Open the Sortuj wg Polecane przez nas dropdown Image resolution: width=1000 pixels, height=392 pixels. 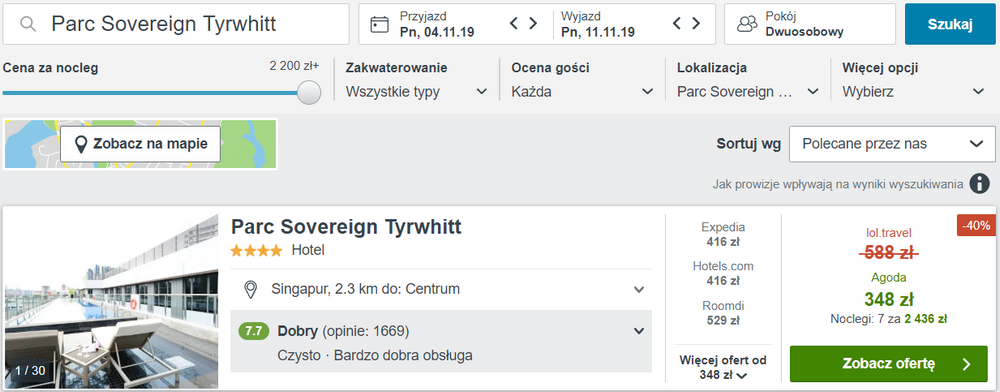(x=892, y=144)
